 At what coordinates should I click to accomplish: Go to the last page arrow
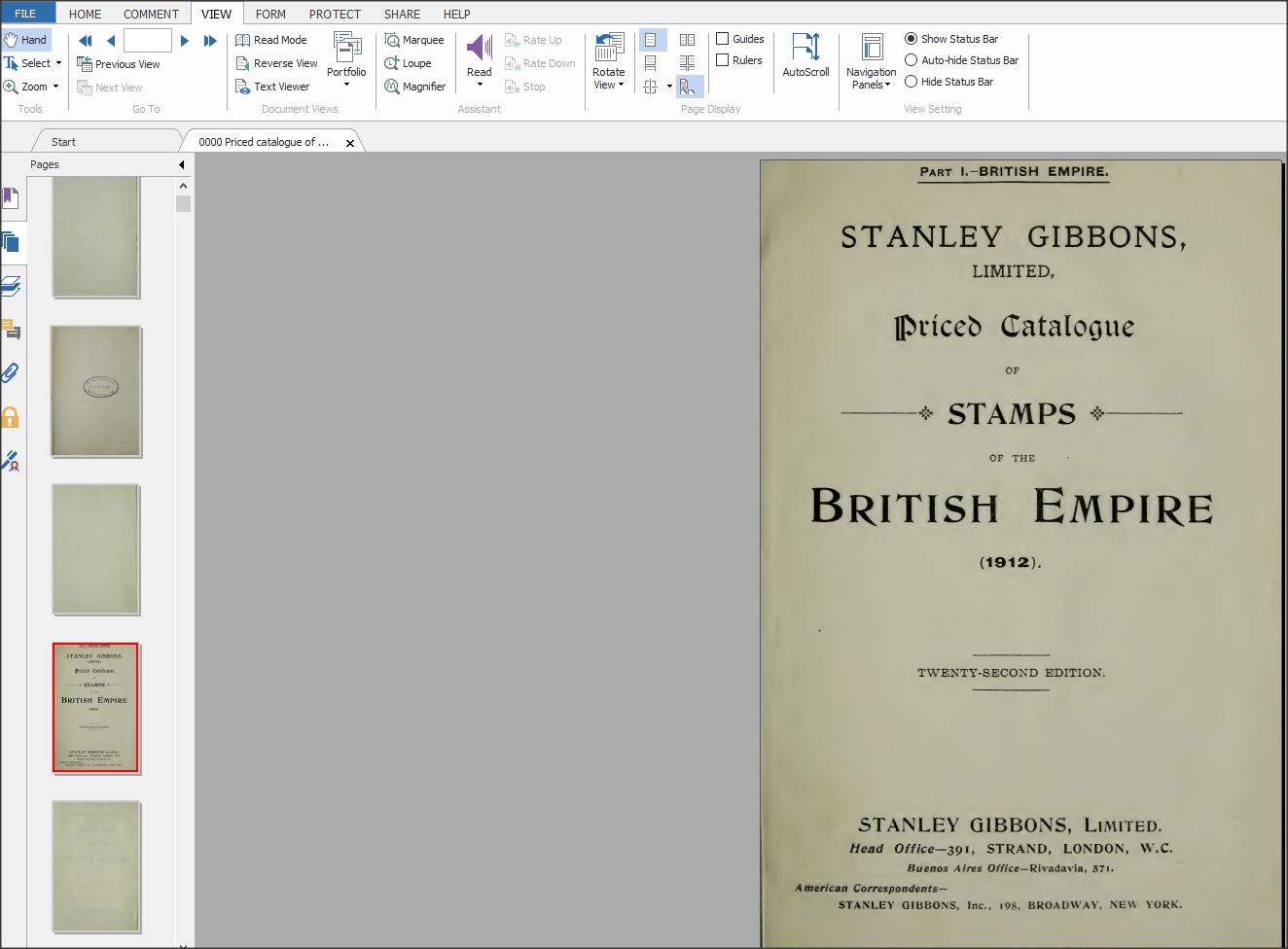point(210,41)
